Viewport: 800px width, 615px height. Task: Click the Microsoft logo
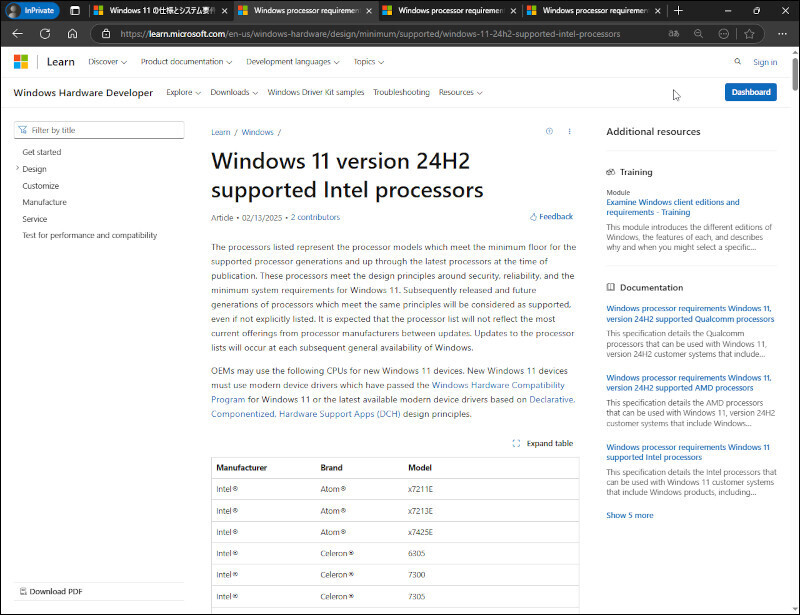(21, 62)
